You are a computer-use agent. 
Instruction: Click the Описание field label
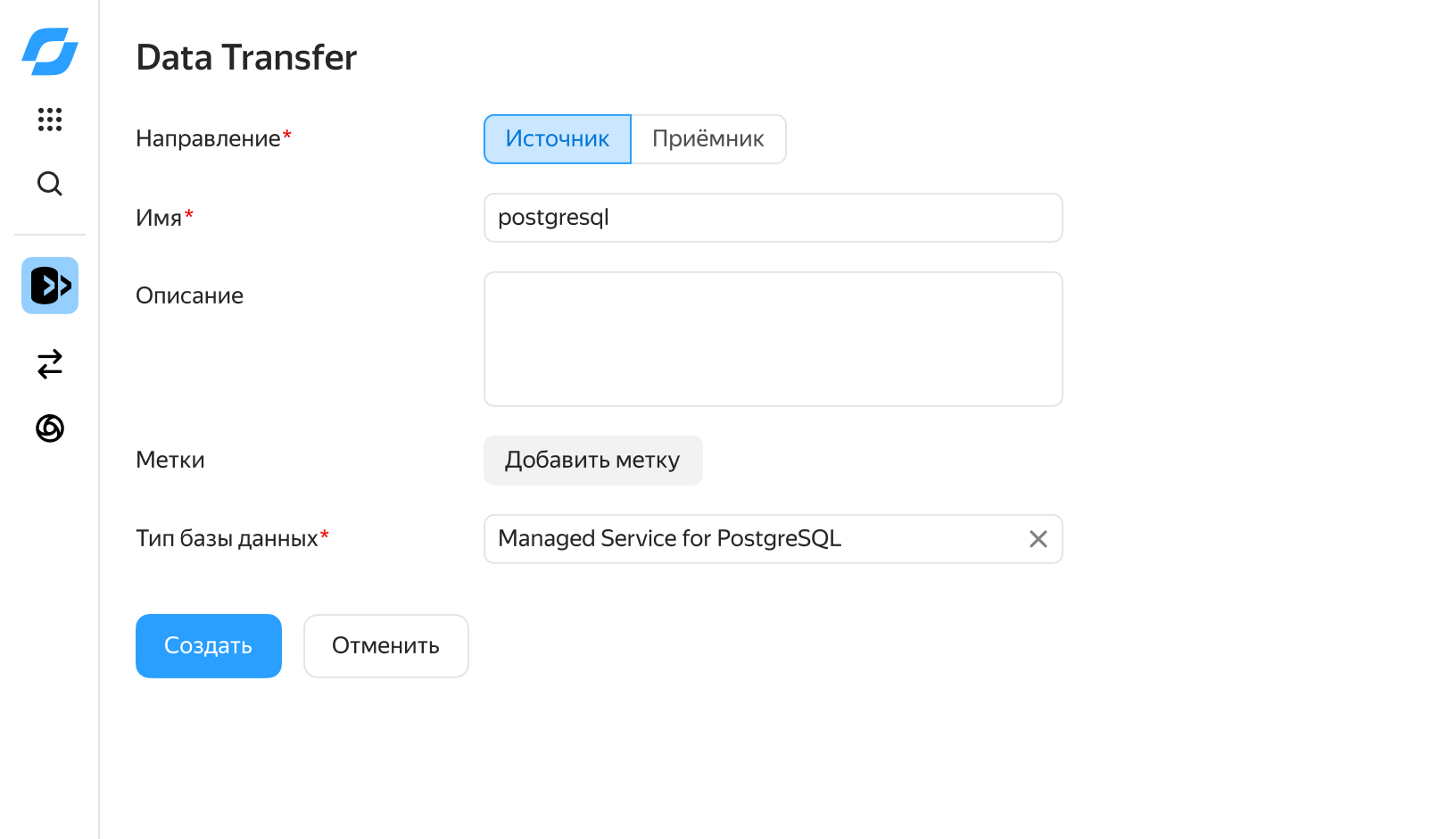tap(189, 296)
